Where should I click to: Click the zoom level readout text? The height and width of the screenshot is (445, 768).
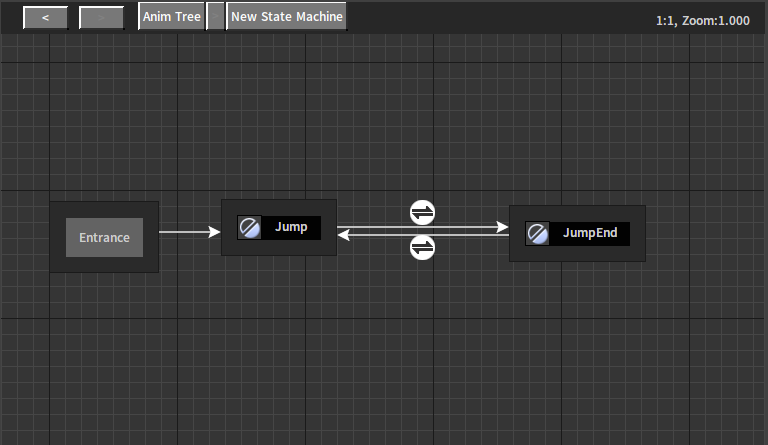702,20
